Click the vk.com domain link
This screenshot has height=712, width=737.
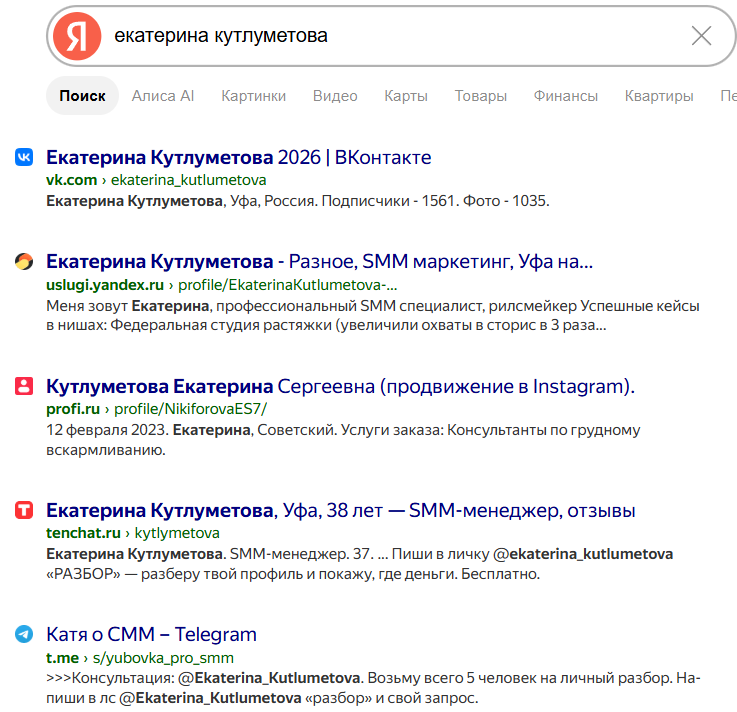click(x=71, y=180)
